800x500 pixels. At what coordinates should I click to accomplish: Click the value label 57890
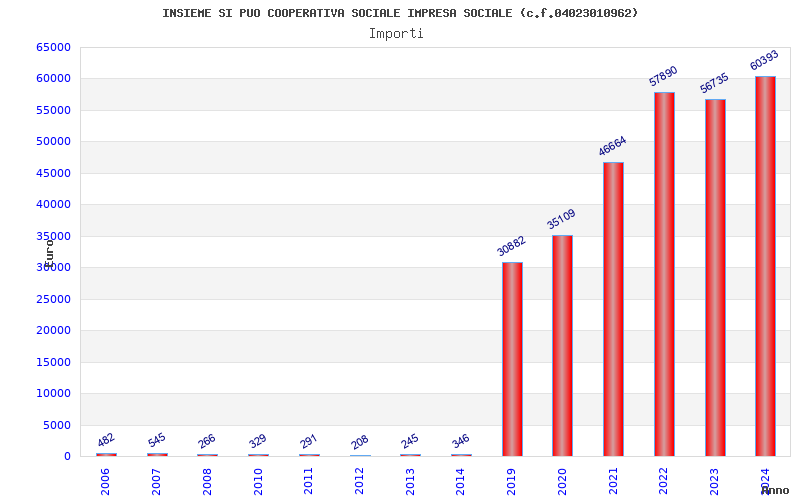pos(663,76)
